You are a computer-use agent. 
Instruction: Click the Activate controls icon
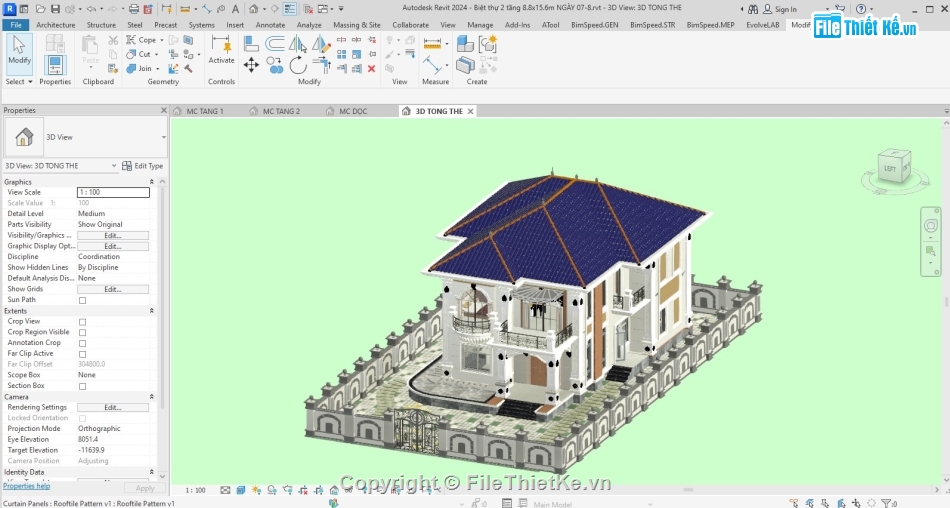pyautogui.click(x=221, y=50)
